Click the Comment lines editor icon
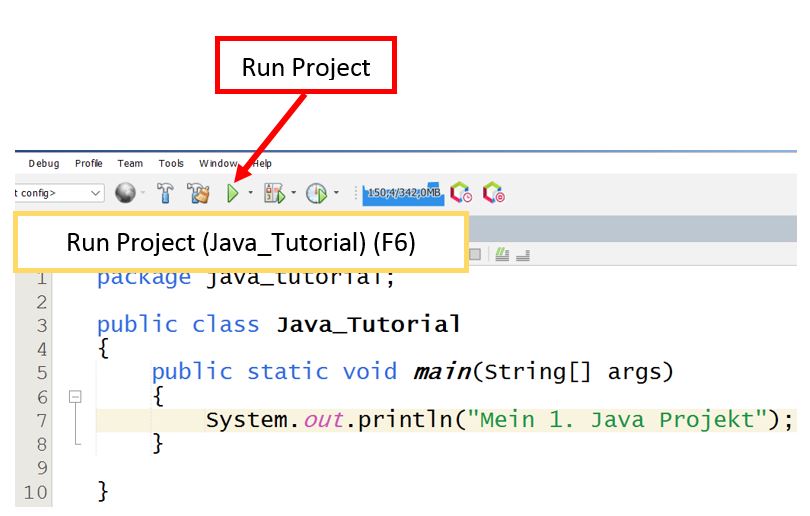Image resolution: width=810 pixels, height=516 pixels. tap(502, 254)
